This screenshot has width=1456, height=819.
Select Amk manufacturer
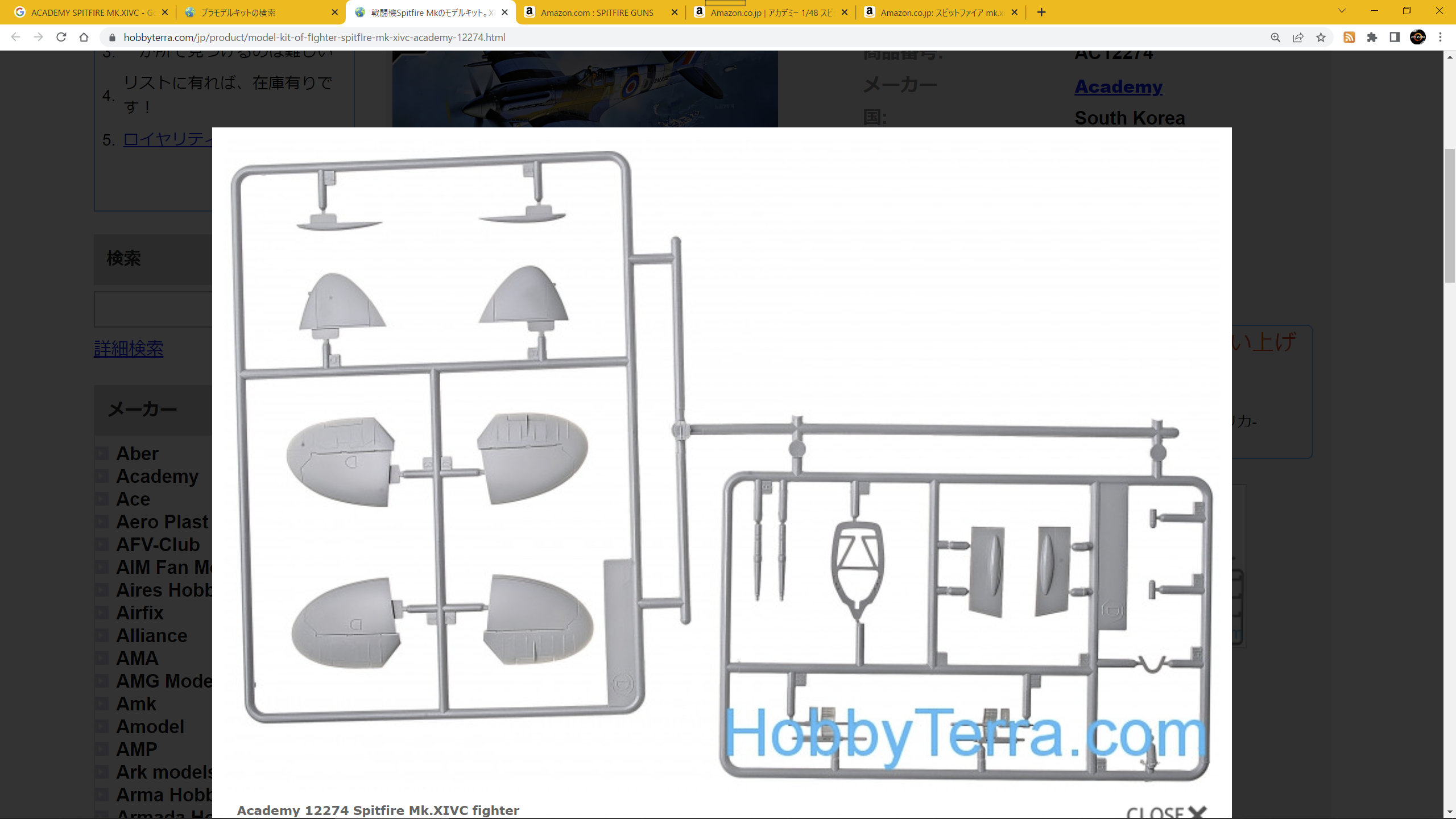coord(136,704)
